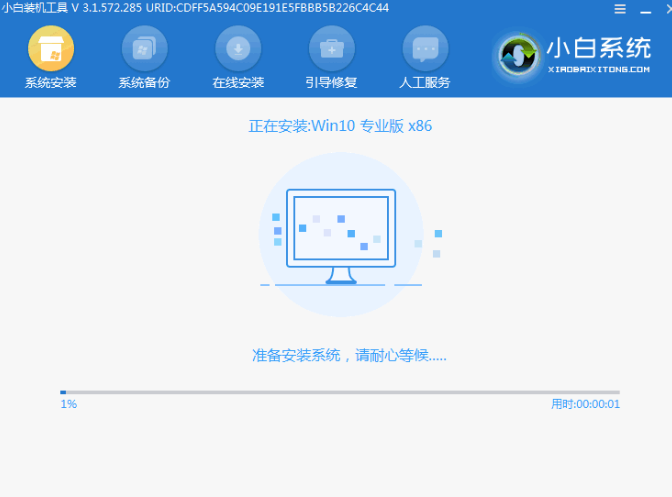Open the hamburger menu in title bar
Screen dimensions: 672x497
click(x=620, y=9)
